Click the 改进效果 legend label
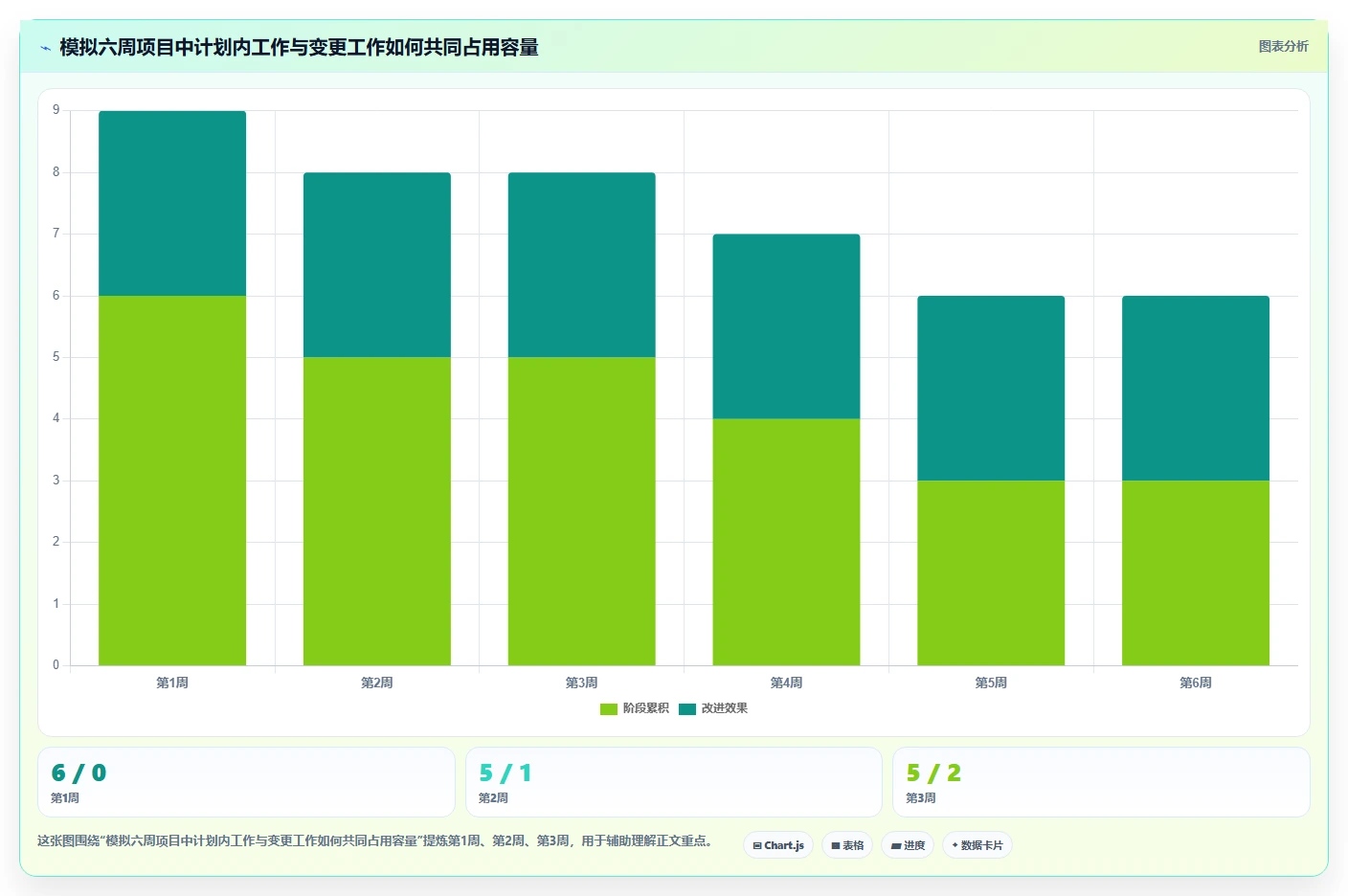 [725, 708]
